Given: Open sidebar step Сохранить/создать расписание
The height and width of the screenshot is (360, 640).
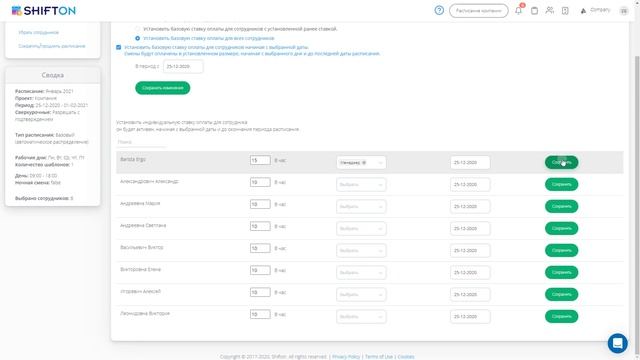Looking at the screenshot, I should (x=52, y=46).
